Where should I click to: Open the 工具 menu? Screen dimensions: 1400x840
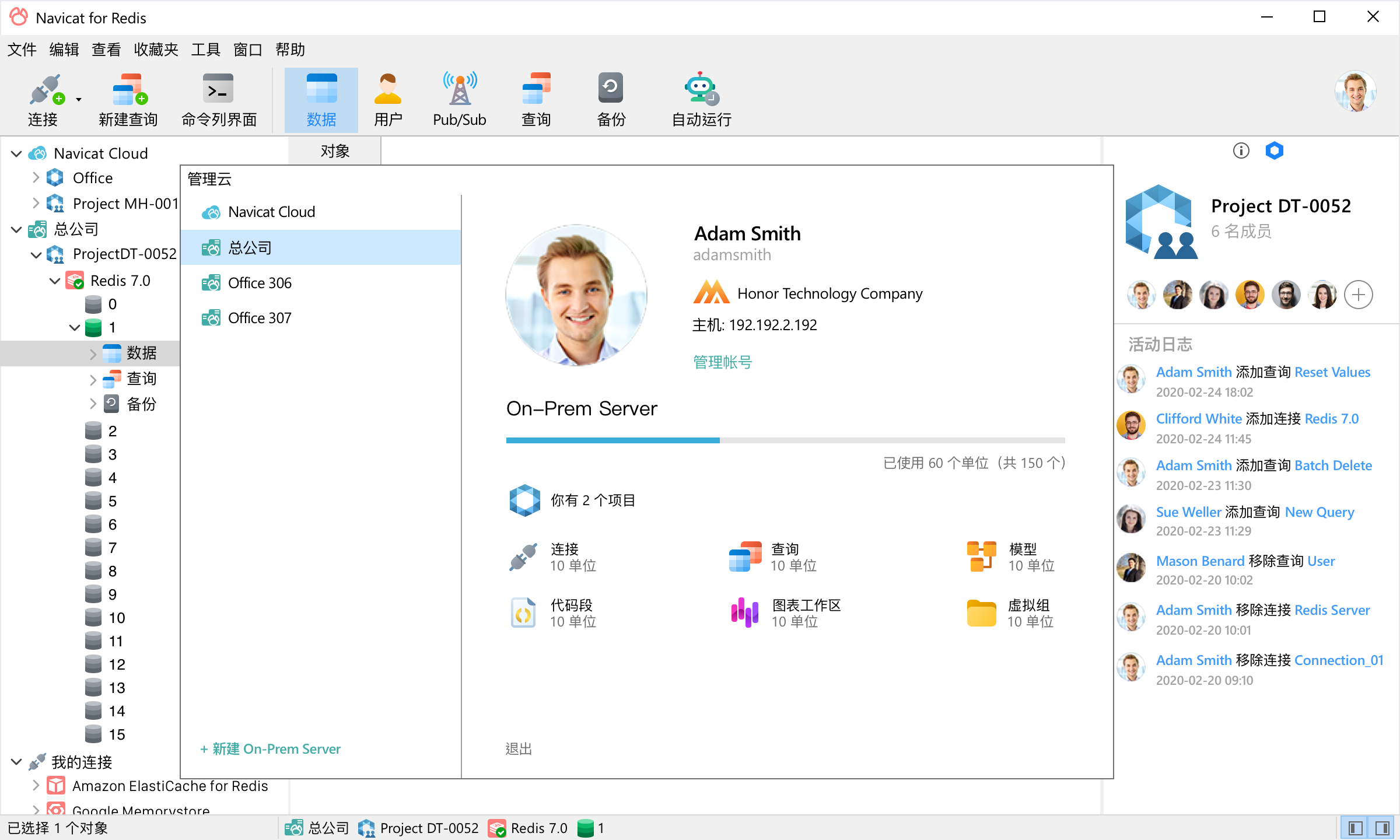pos(206,50)
